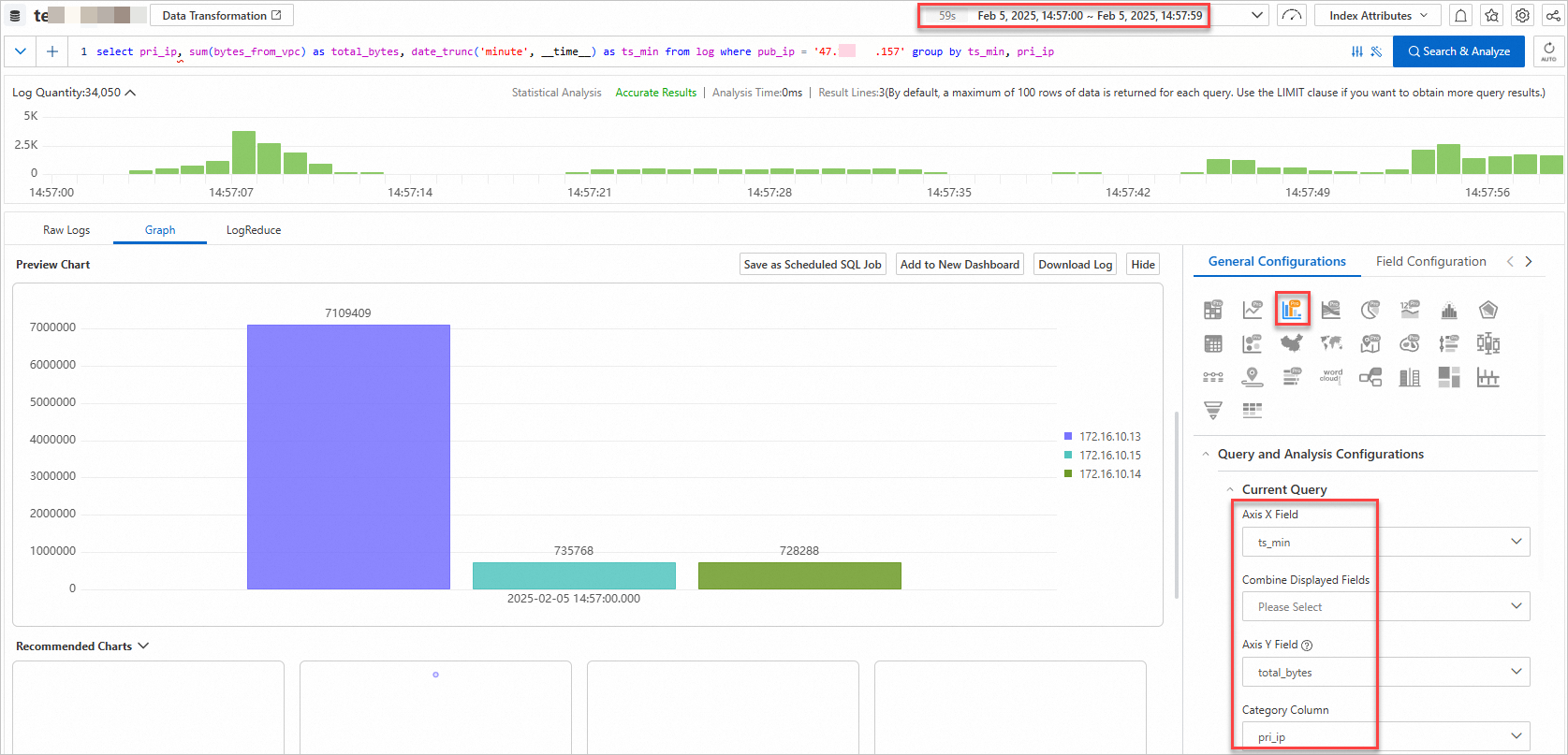Viewport: 1568px width, 755px height.
Task: Expand the query editor chevron
Action: click(x=20, y=51)
